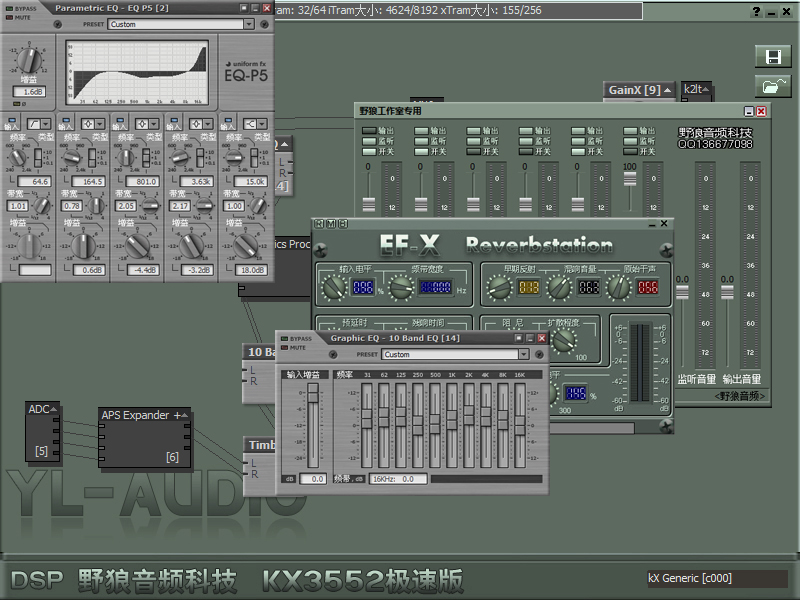Click the B button in the Reverbstation title bar
Image resolution: width=800 pixels, height=600 pixels.
pyautogui.click(x=343, y=223)
